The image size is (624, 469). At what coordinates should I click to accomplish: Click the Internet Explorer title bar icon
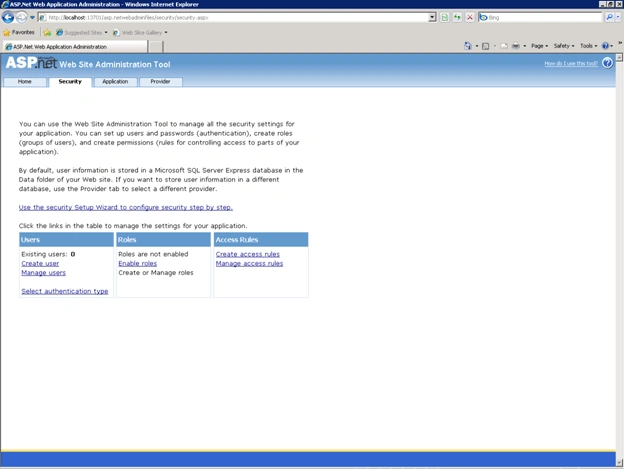(5, 4)
